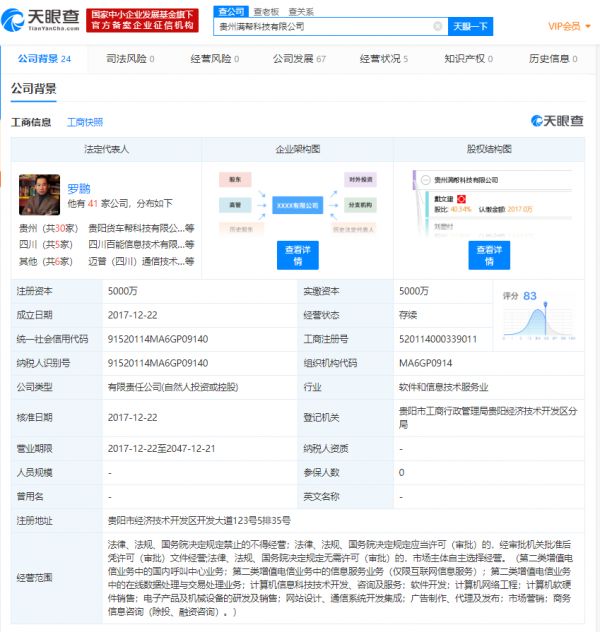
Task: Click the legal representative 罗鹏 photo
Action: (39, 195)
